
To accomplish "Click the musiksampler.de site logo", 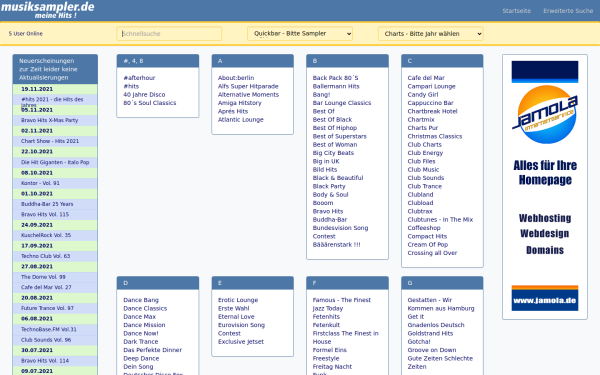I will click(47, 10).
